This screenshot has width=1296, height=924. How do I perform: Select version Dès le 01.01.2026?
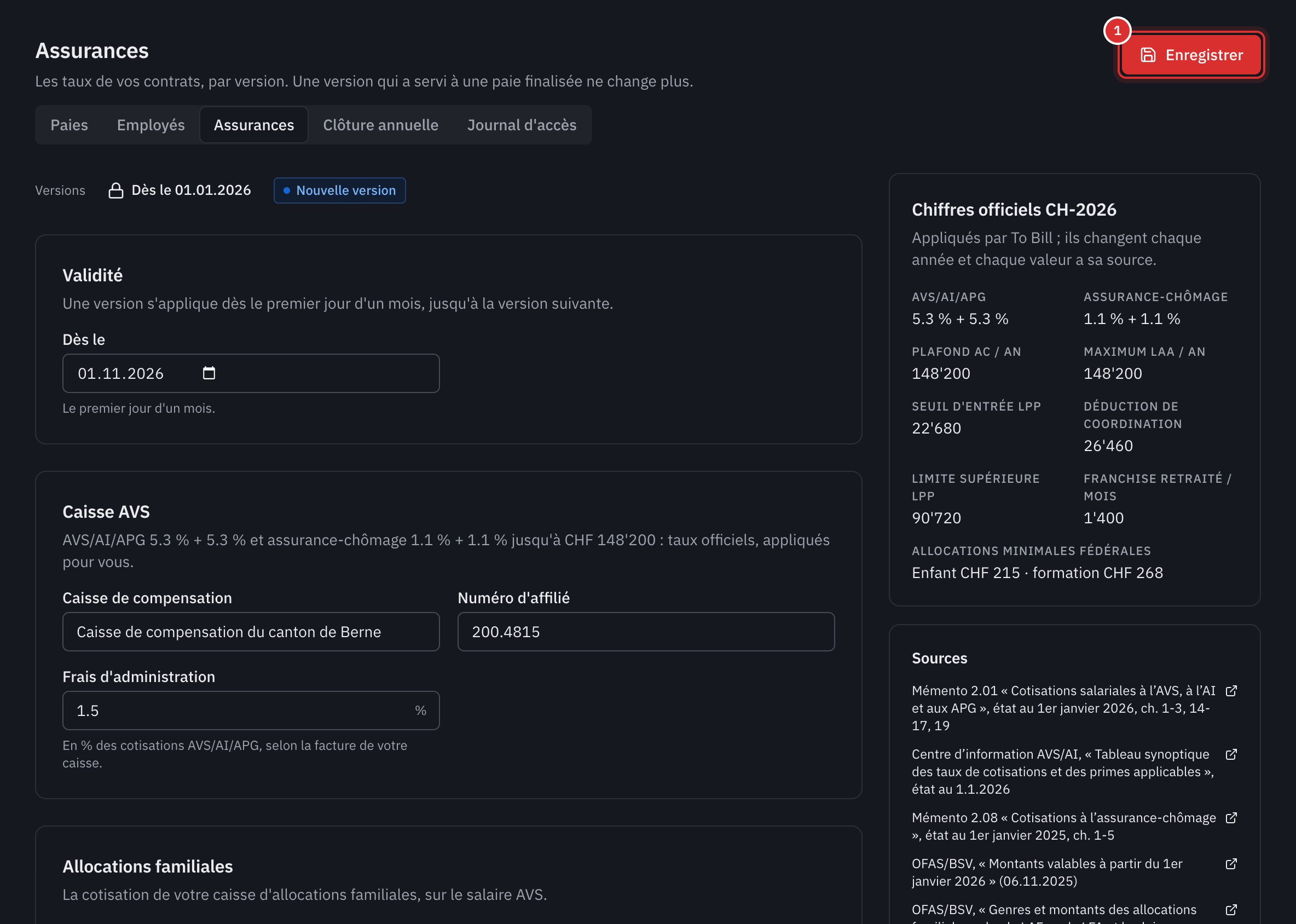[x=180, y=190]
